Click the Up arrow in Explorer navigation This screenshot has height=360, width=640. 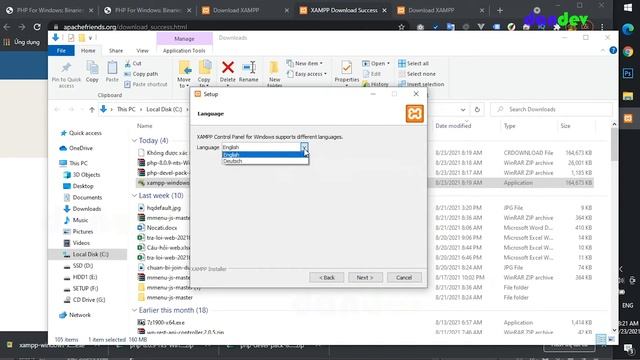[92, 109]
